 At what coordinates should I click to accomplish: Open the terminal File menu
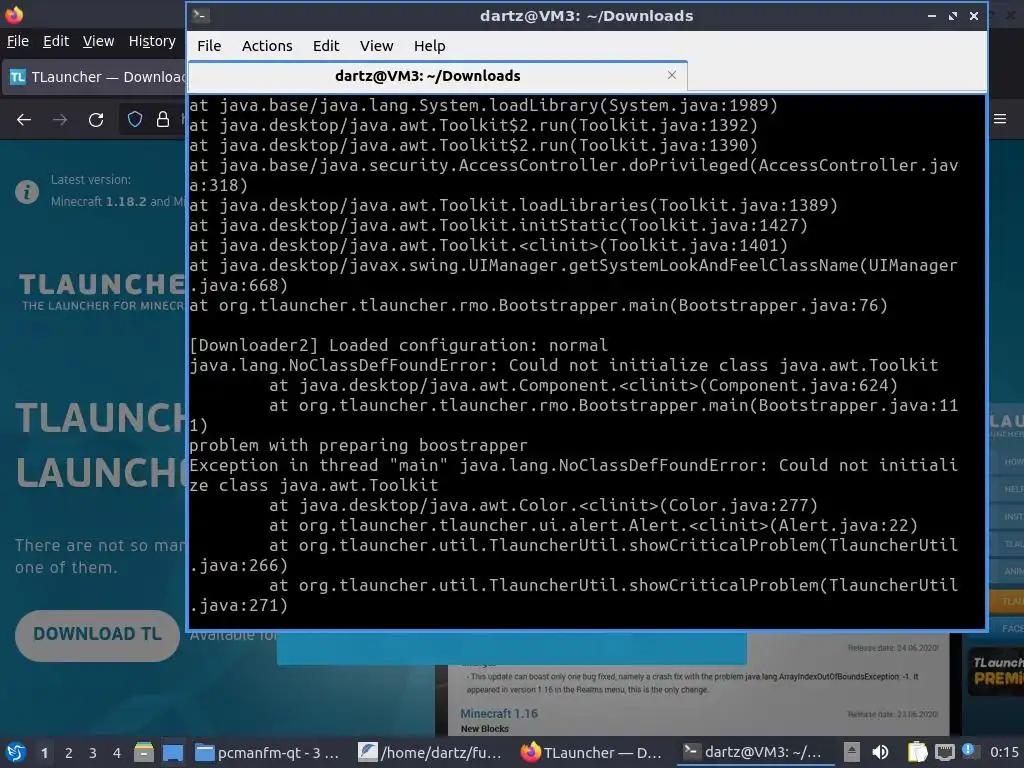209,46
